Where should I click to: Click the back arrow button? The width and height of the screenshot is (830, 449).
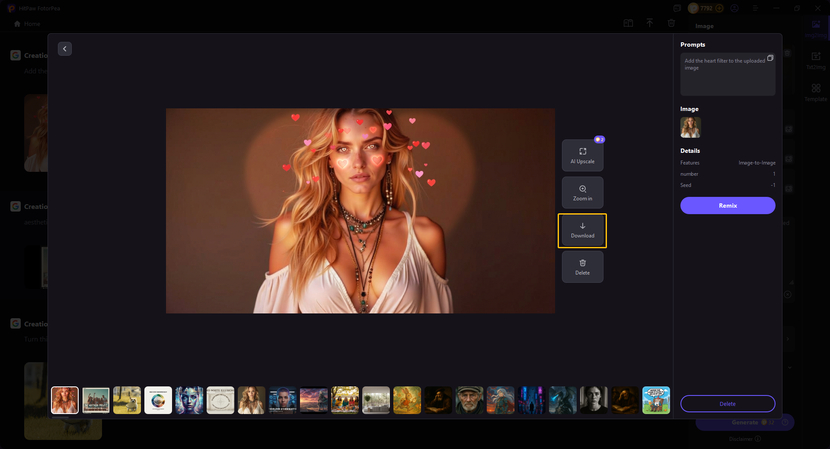(x=65, y=48)
